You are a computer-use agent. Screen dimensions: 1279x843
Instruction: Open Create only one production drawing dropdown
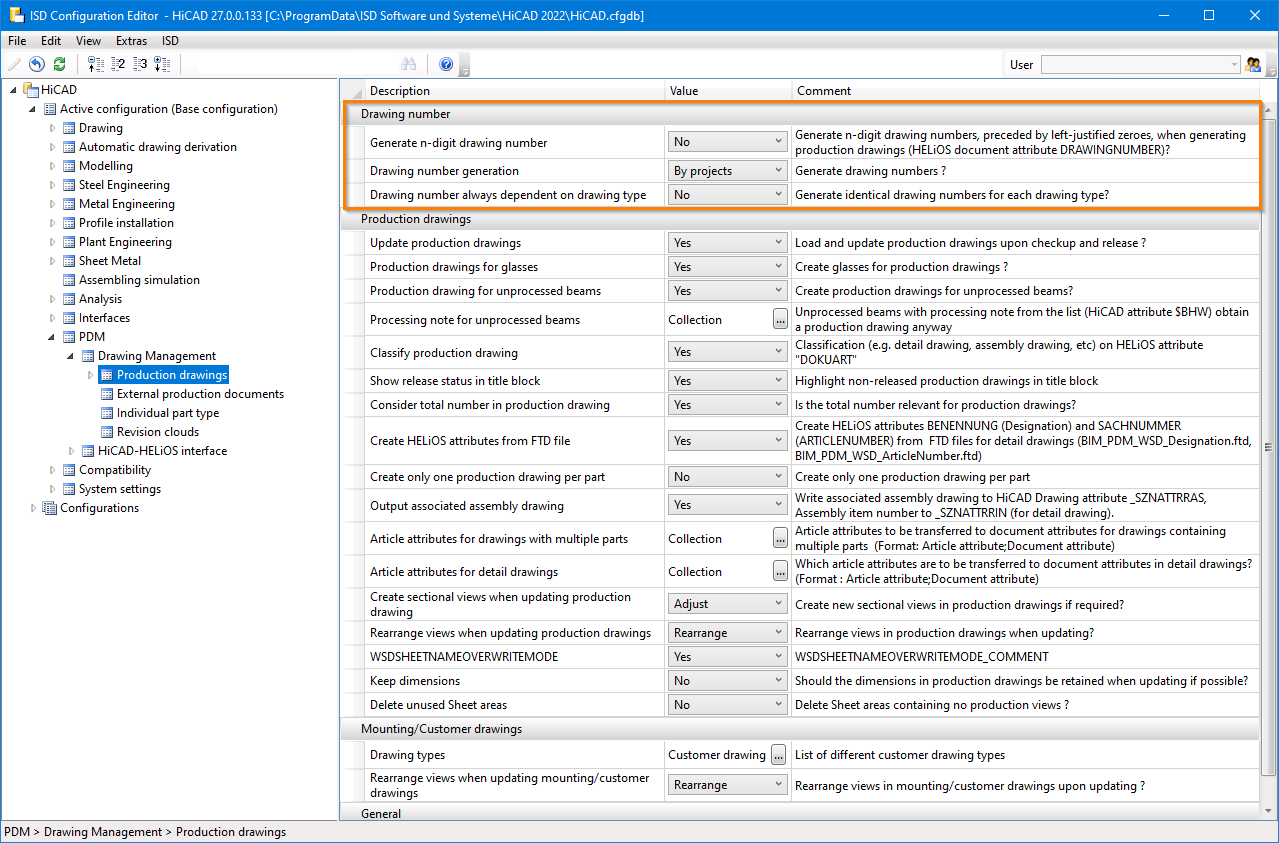(x=728, y=477)
